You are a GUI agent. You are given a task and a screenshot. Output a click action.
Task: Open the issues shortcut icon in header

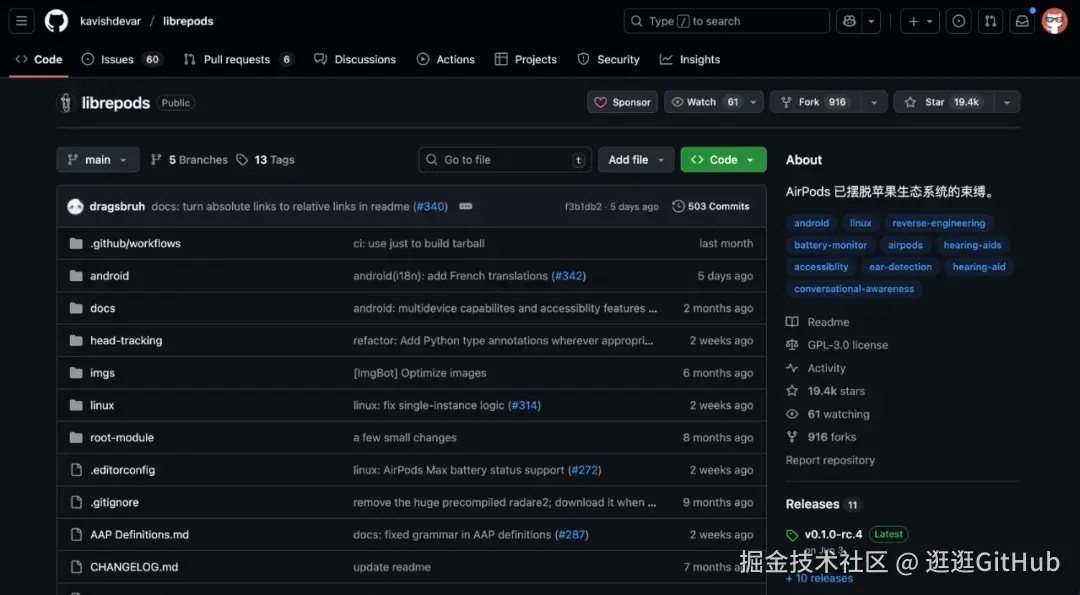click(x=959, y=21)
